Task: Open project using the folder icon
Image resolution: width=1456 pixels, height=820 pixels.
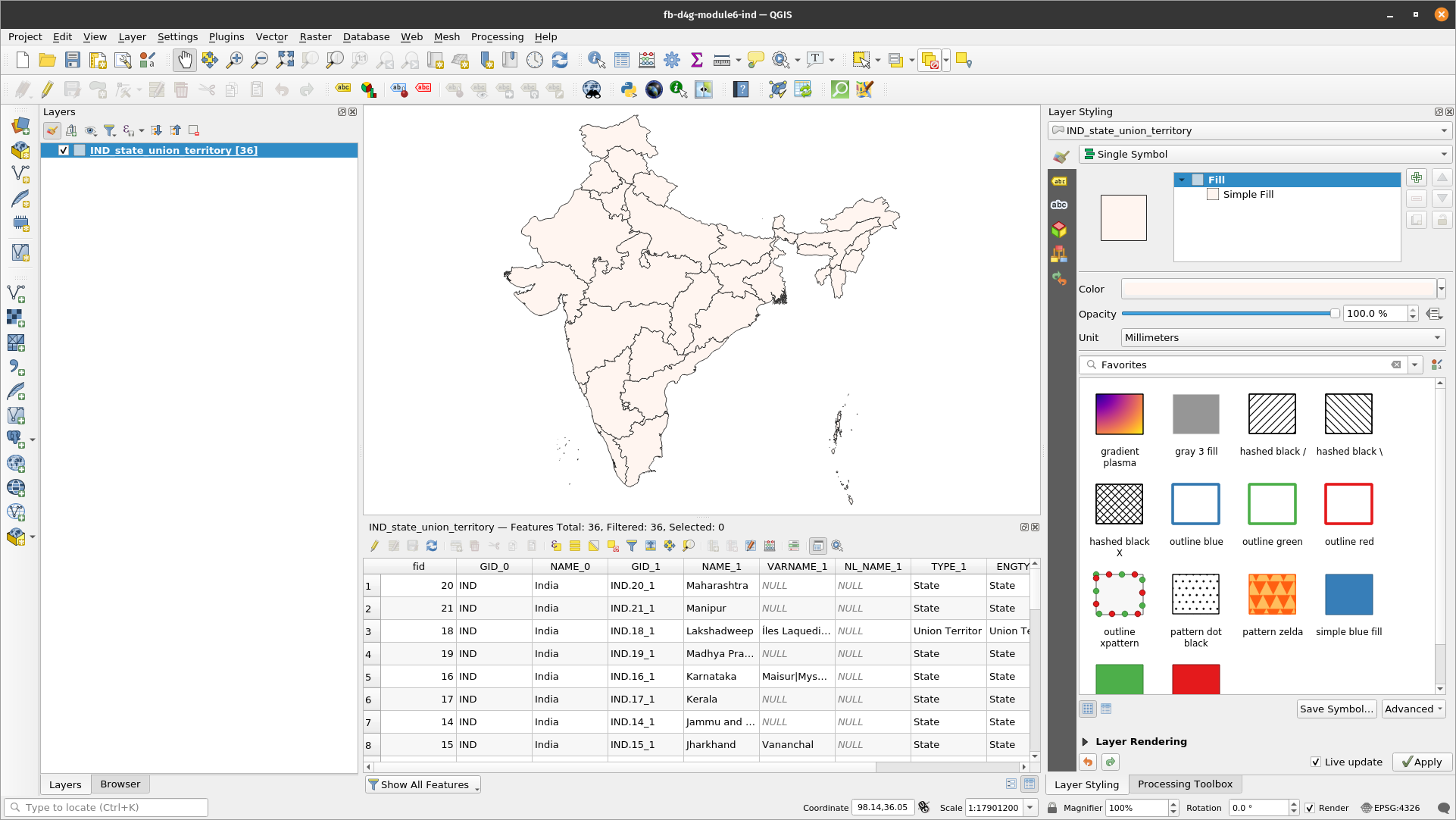Action: 47,61
